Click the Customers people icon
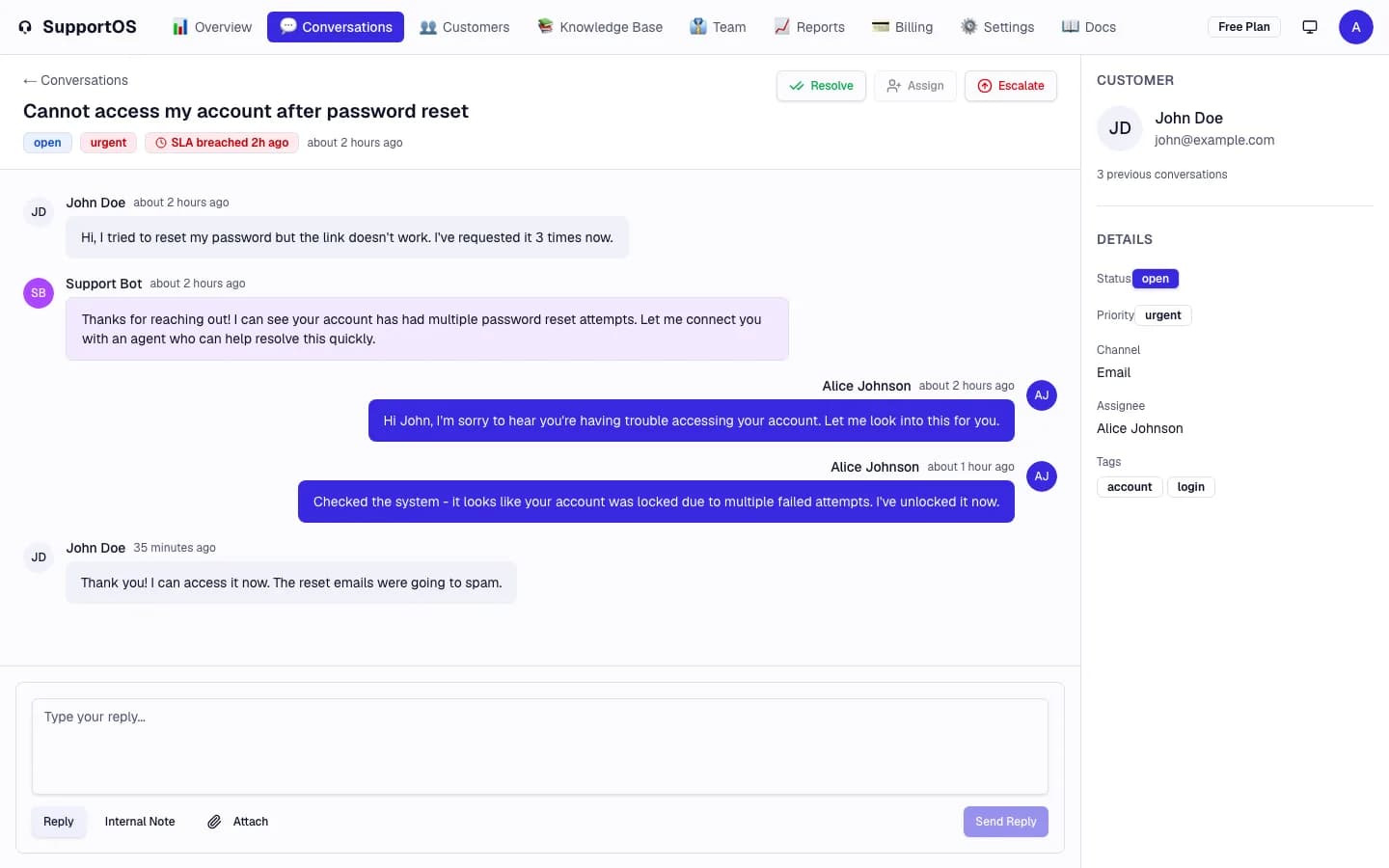 pyautogui.click(x=428, y=27)
